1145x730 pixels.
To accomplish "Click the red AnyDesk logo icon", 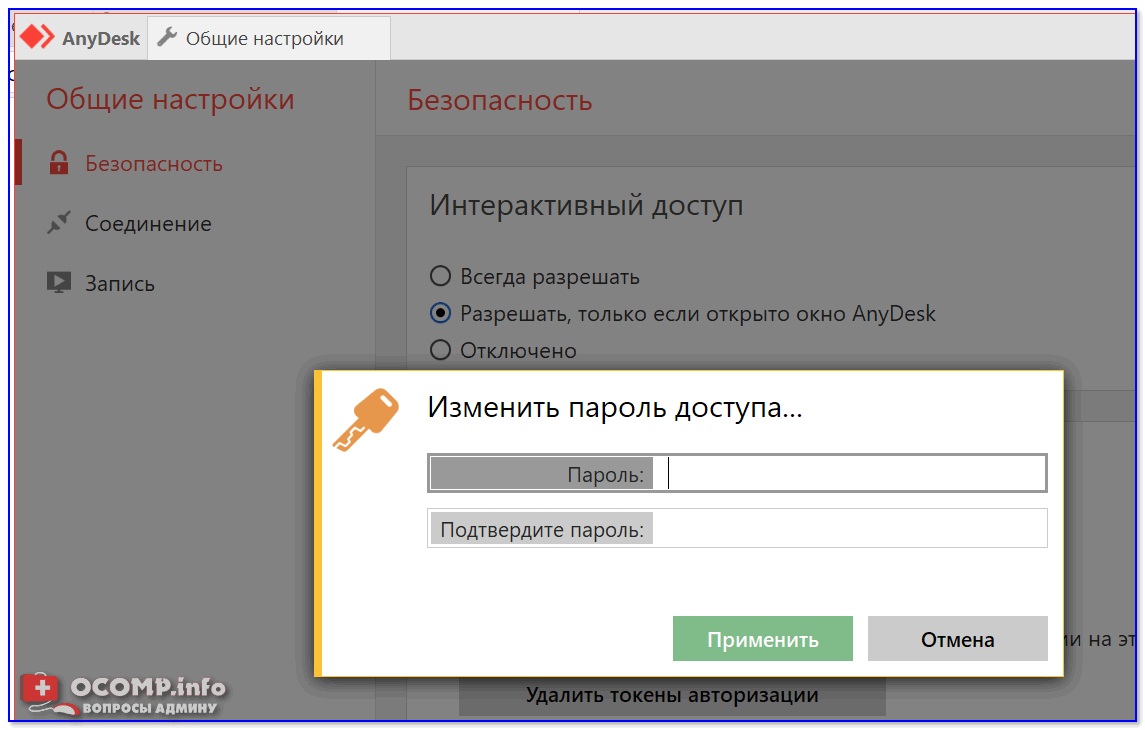I will [x=37, y=37].
